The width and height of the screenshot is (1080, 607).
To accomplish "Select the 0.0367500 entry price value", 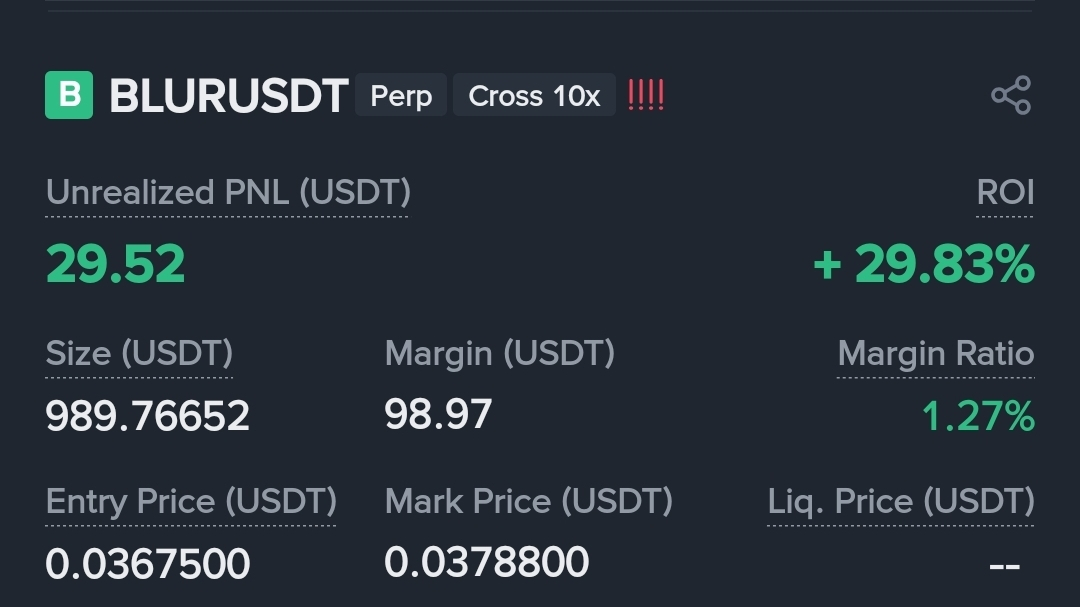I will pos(147,564).
